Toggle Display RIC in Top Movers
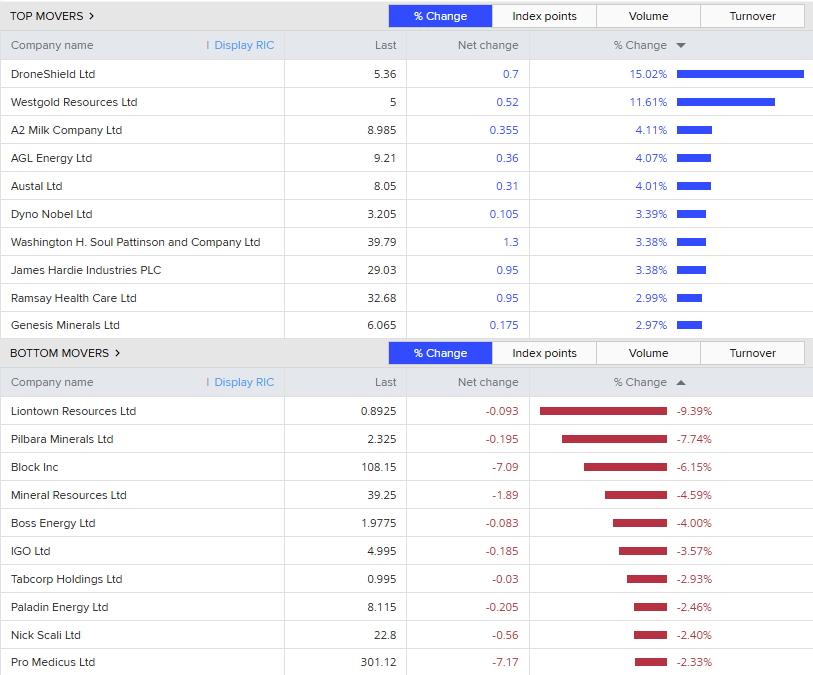 coord(243,45)
